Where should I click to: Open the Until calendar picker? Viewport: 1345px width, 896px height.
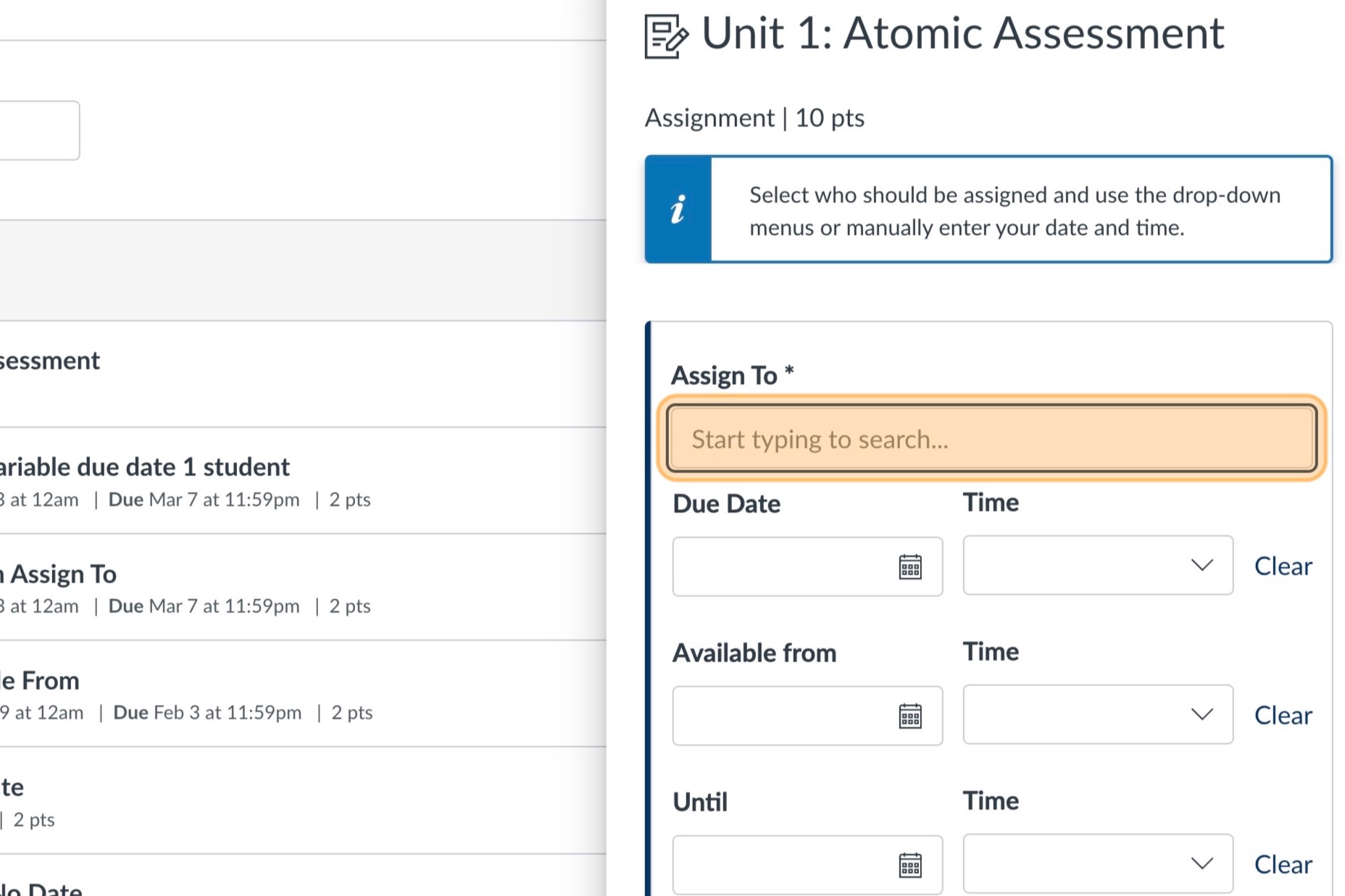[x=911, y=865]
